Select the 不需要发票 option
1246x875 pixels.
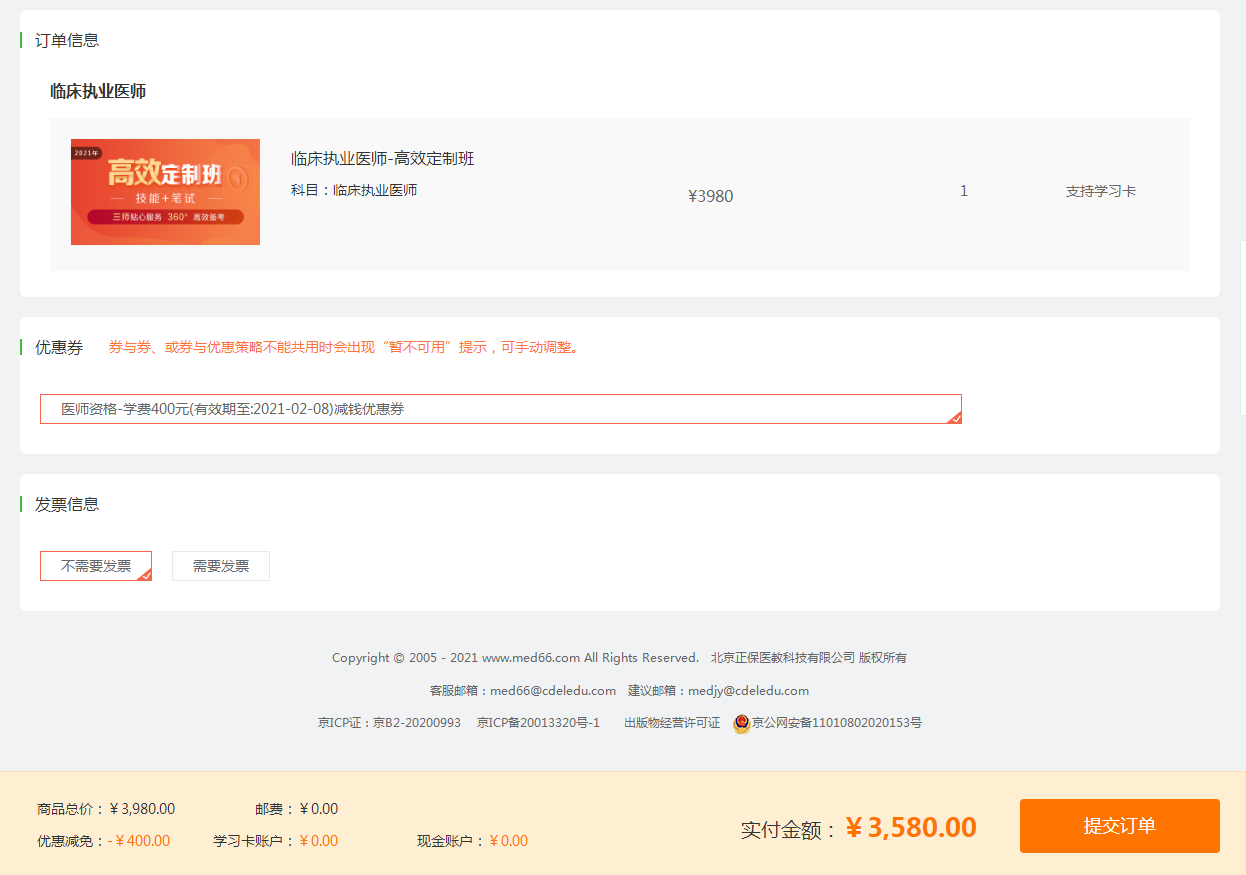coord(95,566)
